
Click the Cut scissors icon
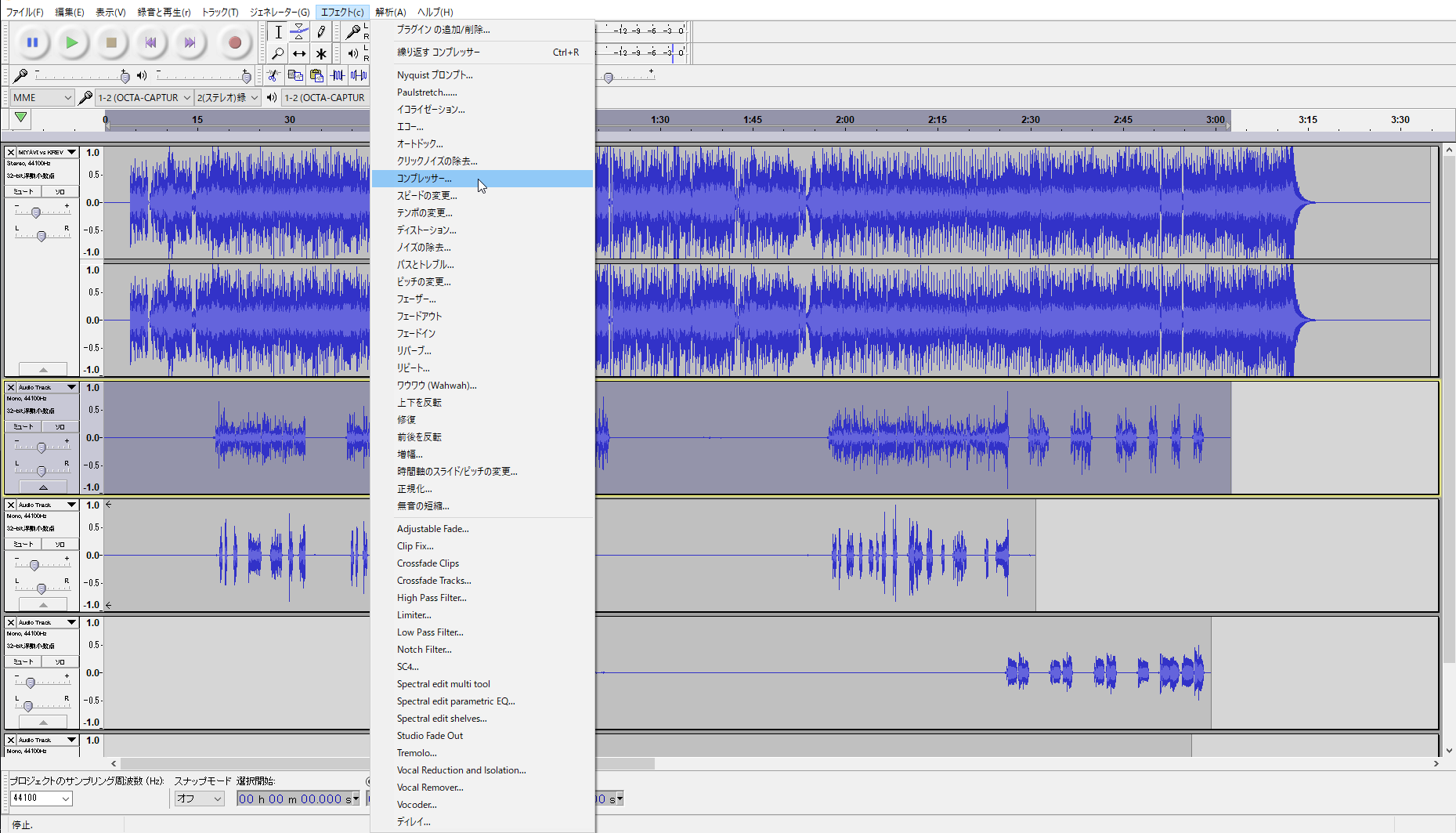[273, 75]
